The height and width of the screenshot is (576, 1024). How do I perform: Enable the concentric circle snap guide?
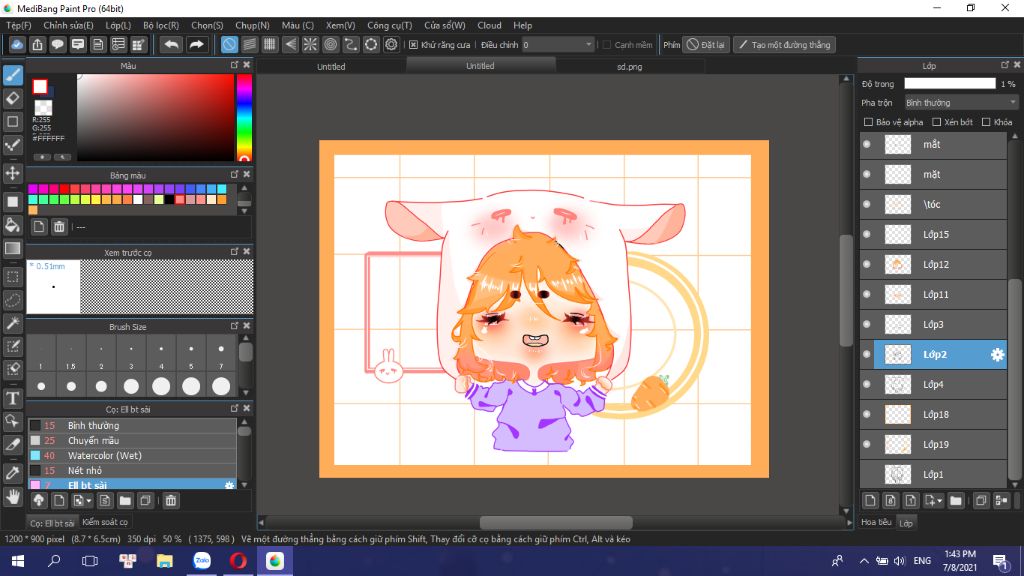(x=330, y=44)
